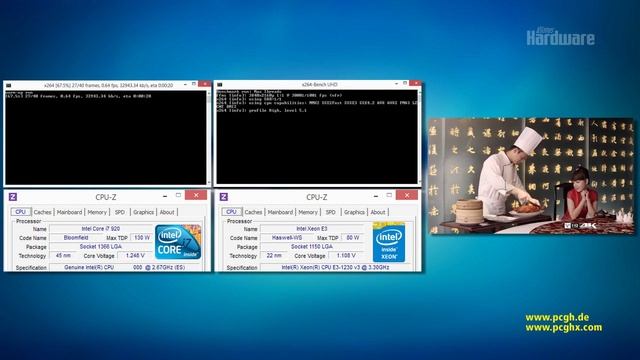Close the left CPU-Z window

tap(196, 195)
